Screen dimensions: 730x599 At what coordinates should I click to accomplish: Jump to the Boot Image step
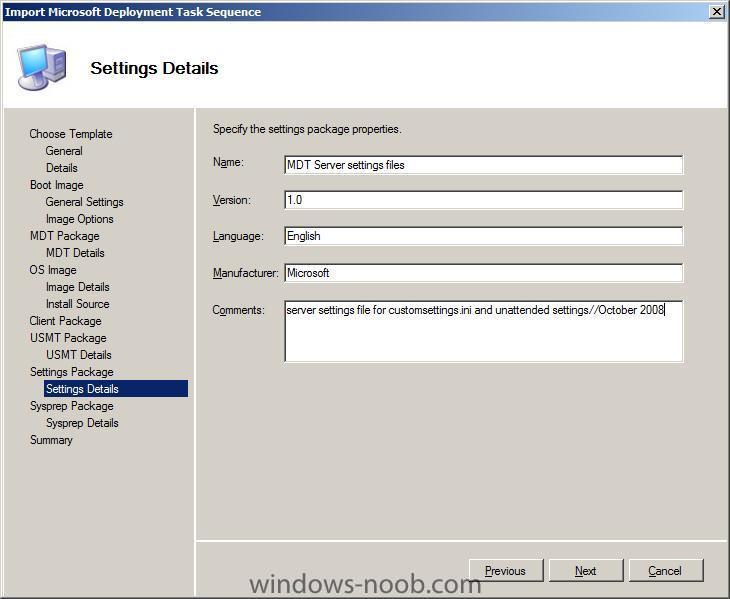click(x=56, y=185)
